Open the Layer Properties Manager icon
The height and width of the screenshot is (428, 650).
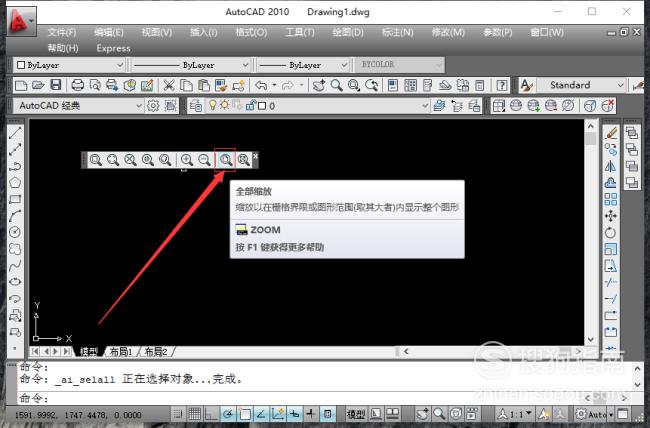[195, 106]
